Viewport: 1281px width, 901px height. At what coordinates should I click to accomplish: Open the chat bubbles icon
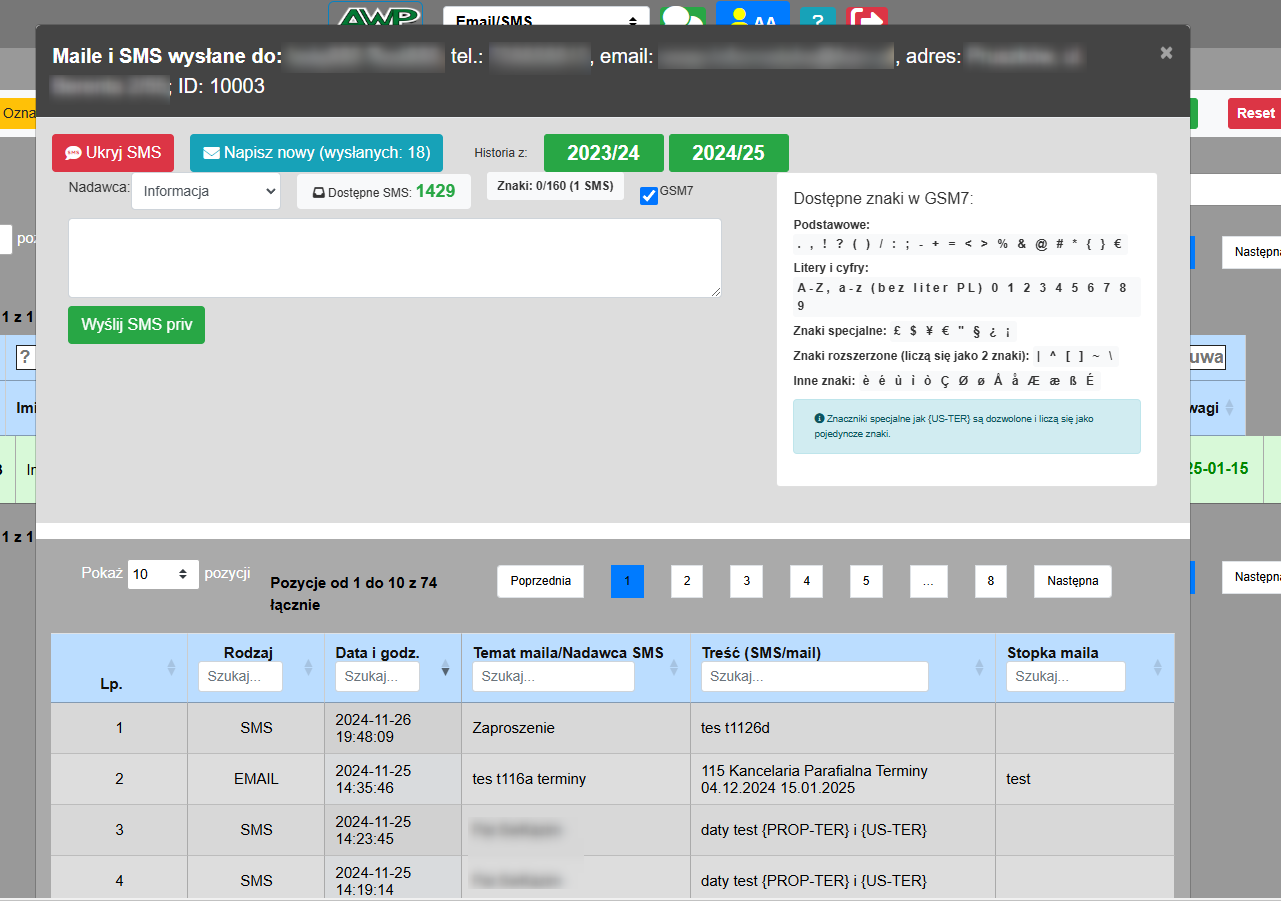point(683,17)
